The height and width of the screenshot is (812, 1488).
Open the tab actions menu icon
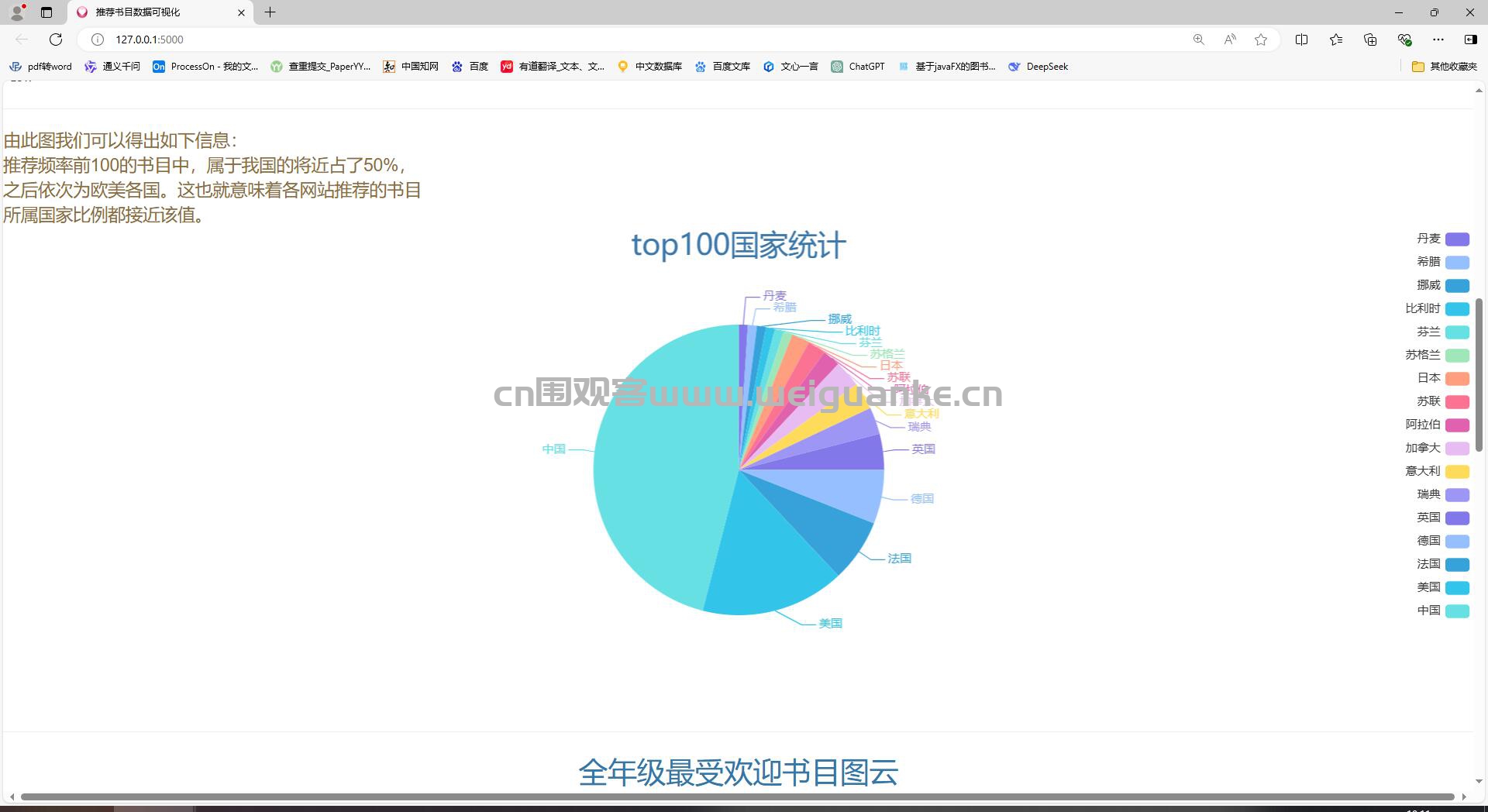(46, 12)
